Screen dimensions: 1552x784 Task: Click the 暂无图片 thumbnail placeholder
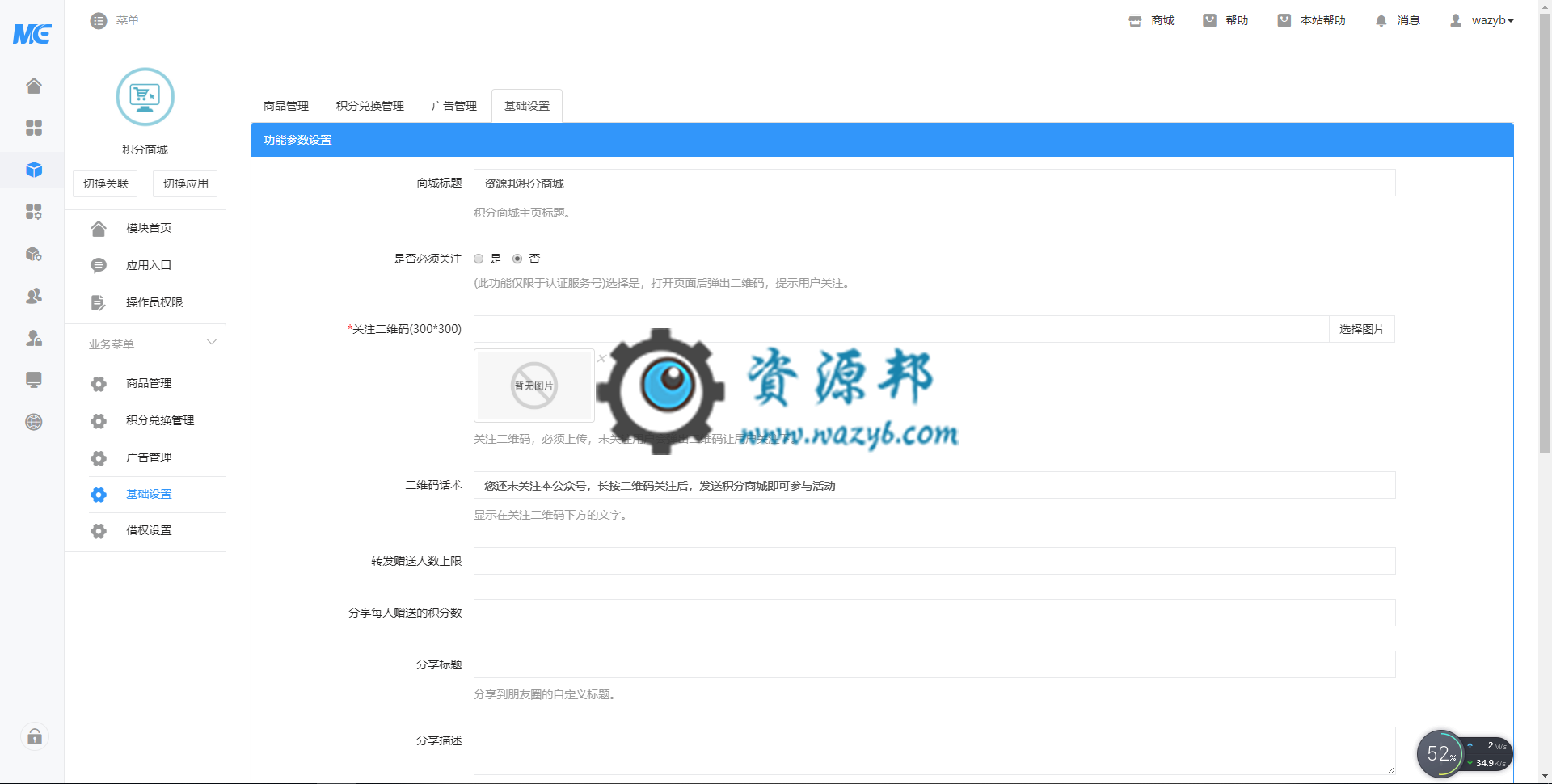[x=534, y=386]
